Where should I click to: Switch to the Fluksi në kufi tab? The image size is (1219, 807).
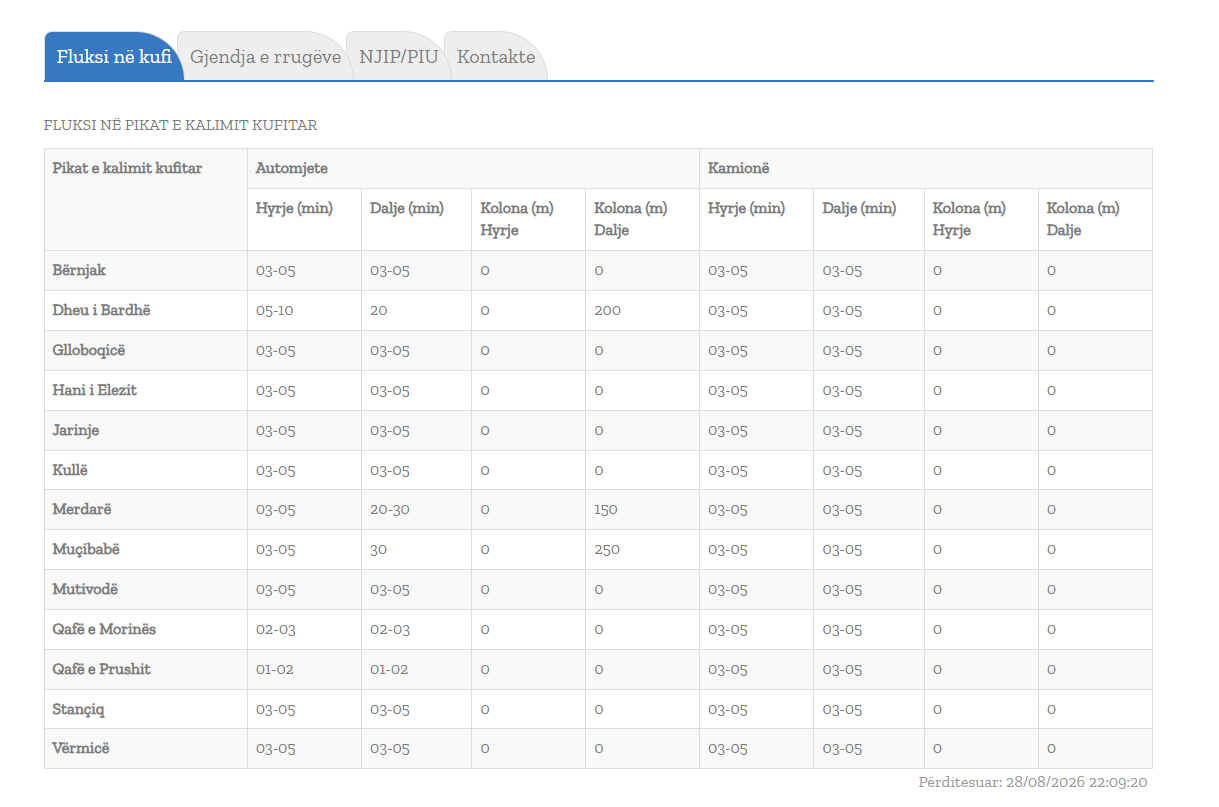(x=114, y=57)
